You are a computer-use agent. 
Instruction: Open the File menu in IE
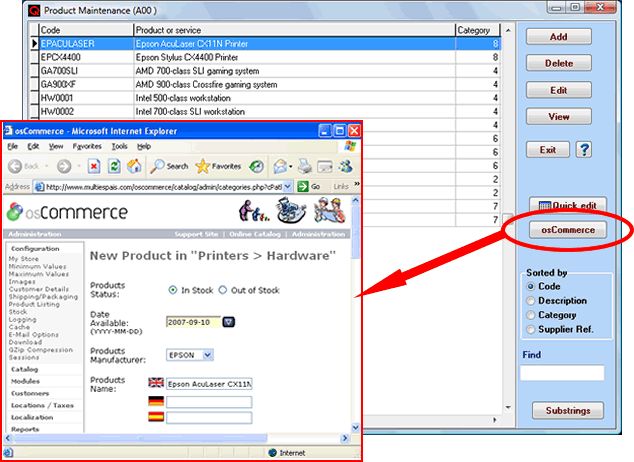click(x=13, y=146)
